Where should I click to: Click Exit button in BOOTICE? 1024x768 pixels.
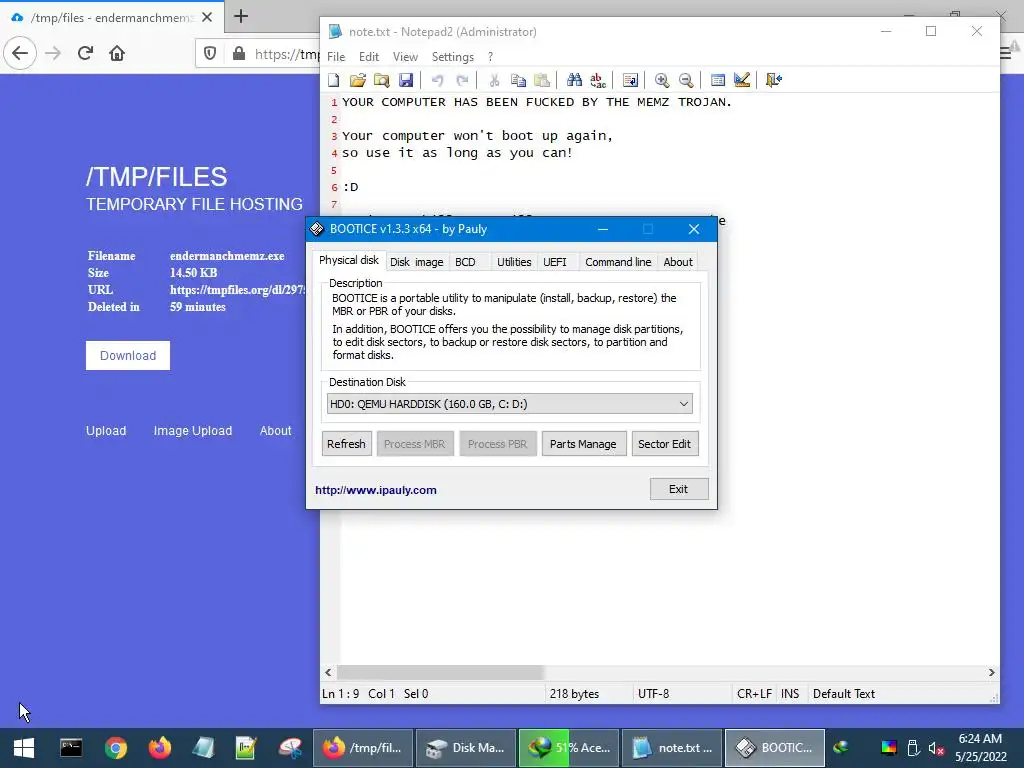coord(679,489)
